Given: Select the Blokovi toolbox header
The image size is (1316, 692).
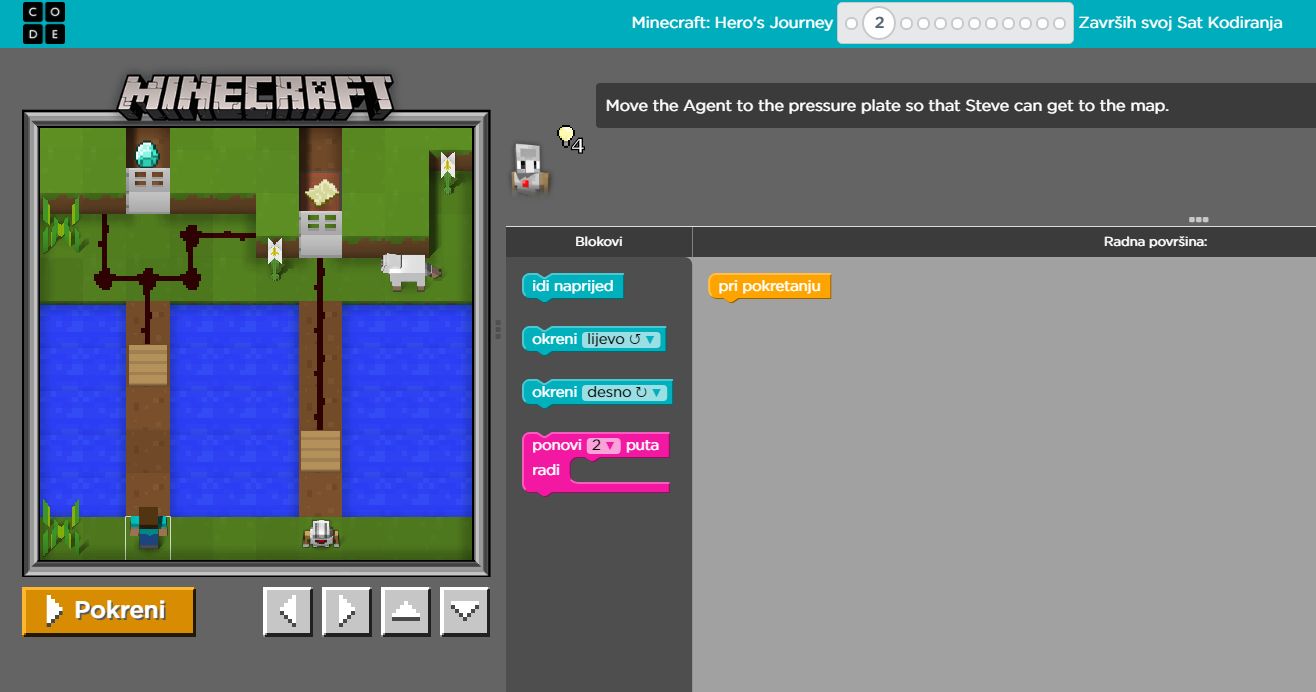Looking at the screenshot, I should (598, 241).
